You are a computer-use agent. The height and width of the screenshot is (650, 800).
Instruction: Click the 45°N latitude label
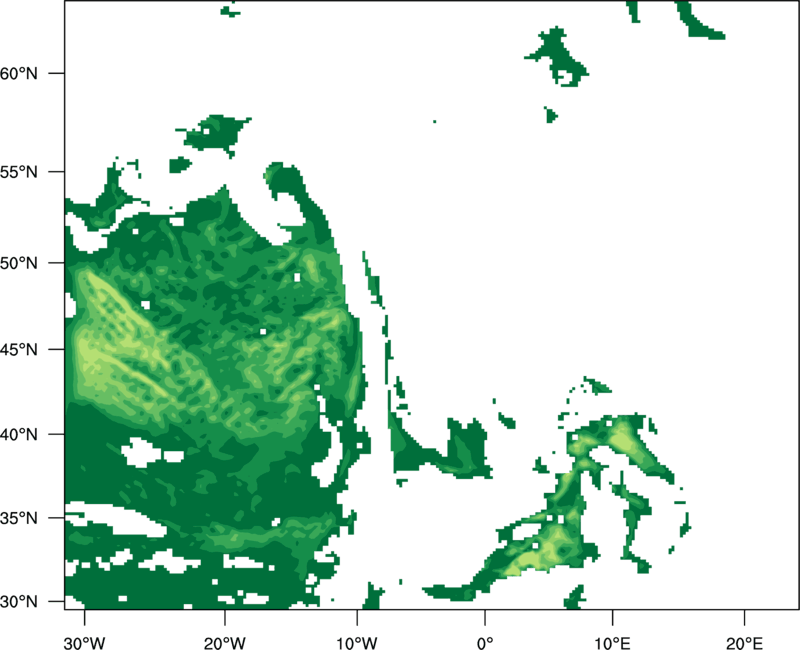click(x=18, y=349)
